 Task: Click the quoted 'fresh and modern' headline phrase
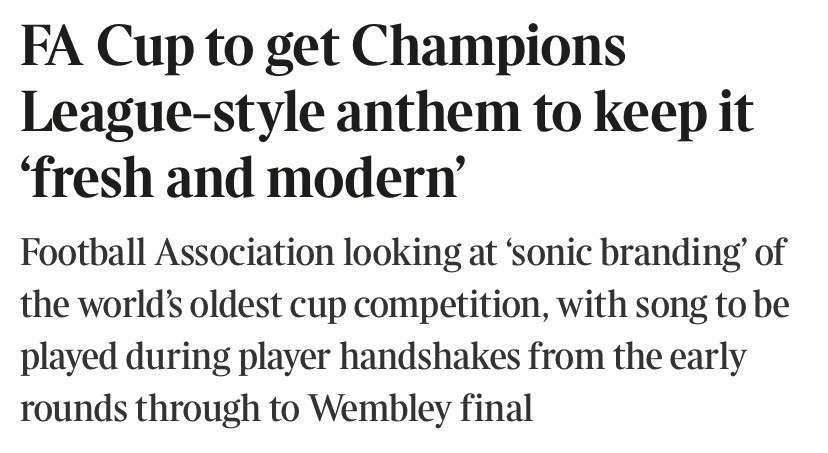point(245,183)
